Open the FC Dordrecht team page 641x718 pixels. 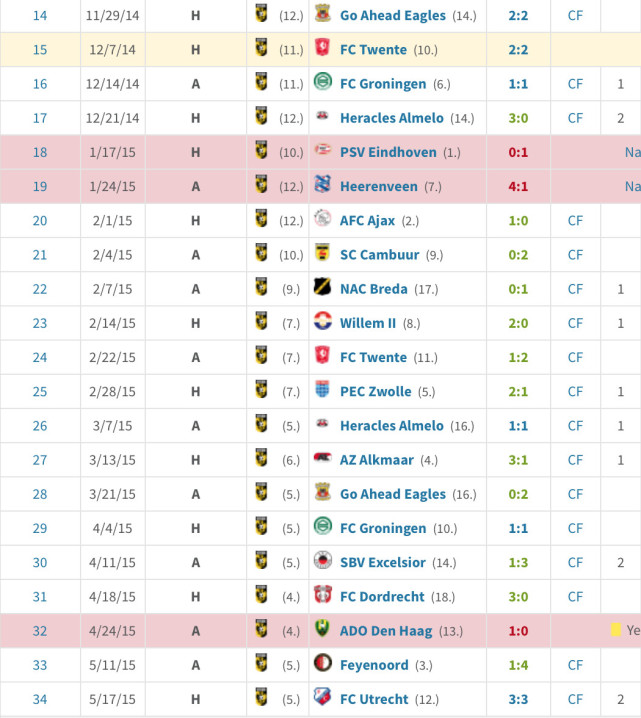383,597
